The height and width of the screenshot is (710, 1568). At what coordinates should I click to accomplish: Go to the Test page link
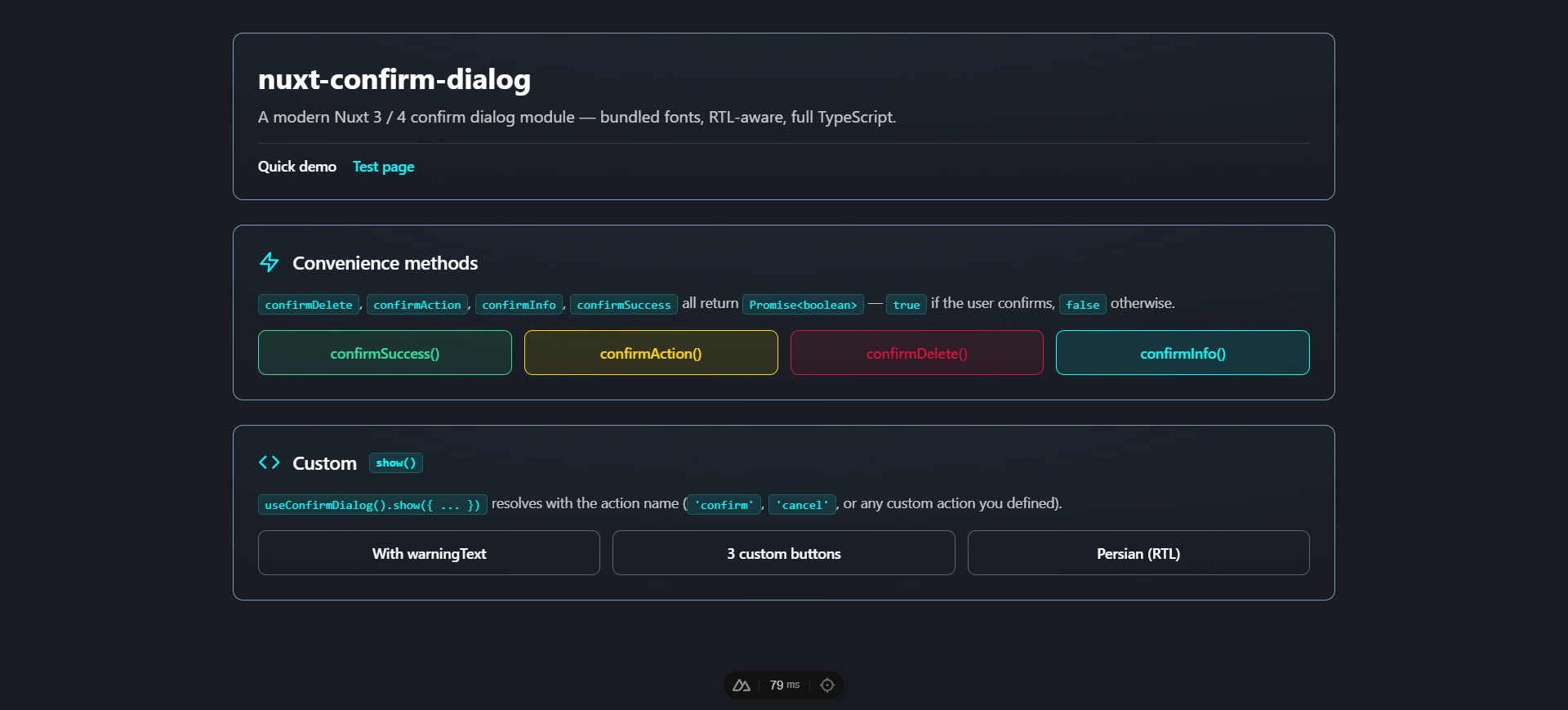(x=383, y=167)
